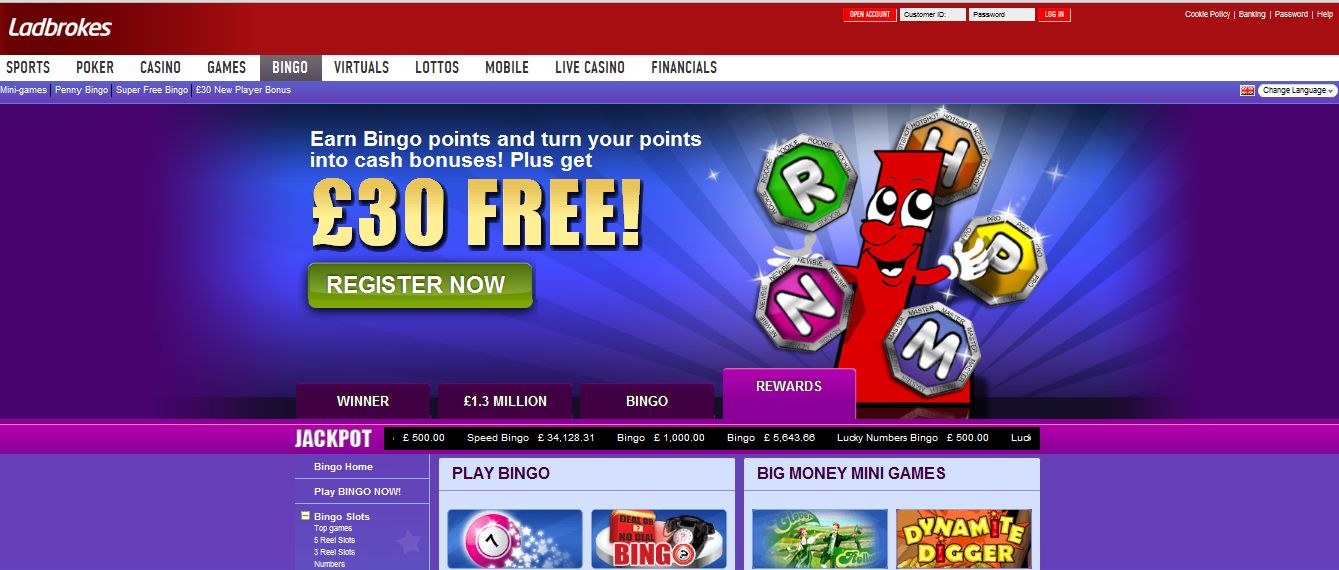The width and height of the screenshot is (1339, 570).
Task: Open the Dynamite Digger mini game
Action: (964, 539)
